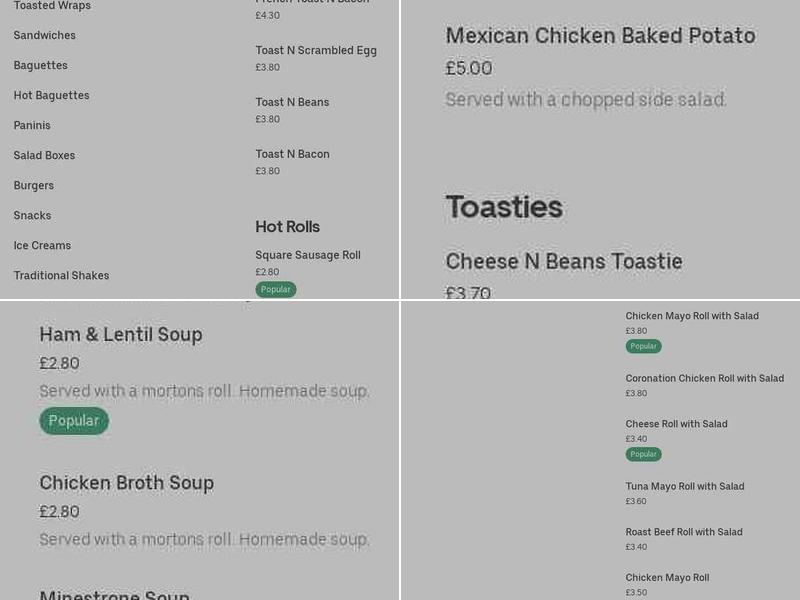Open the Mexican Chicken Baked Potato item
The width and height of the screenshot is (800, 600).
(600, 35)
